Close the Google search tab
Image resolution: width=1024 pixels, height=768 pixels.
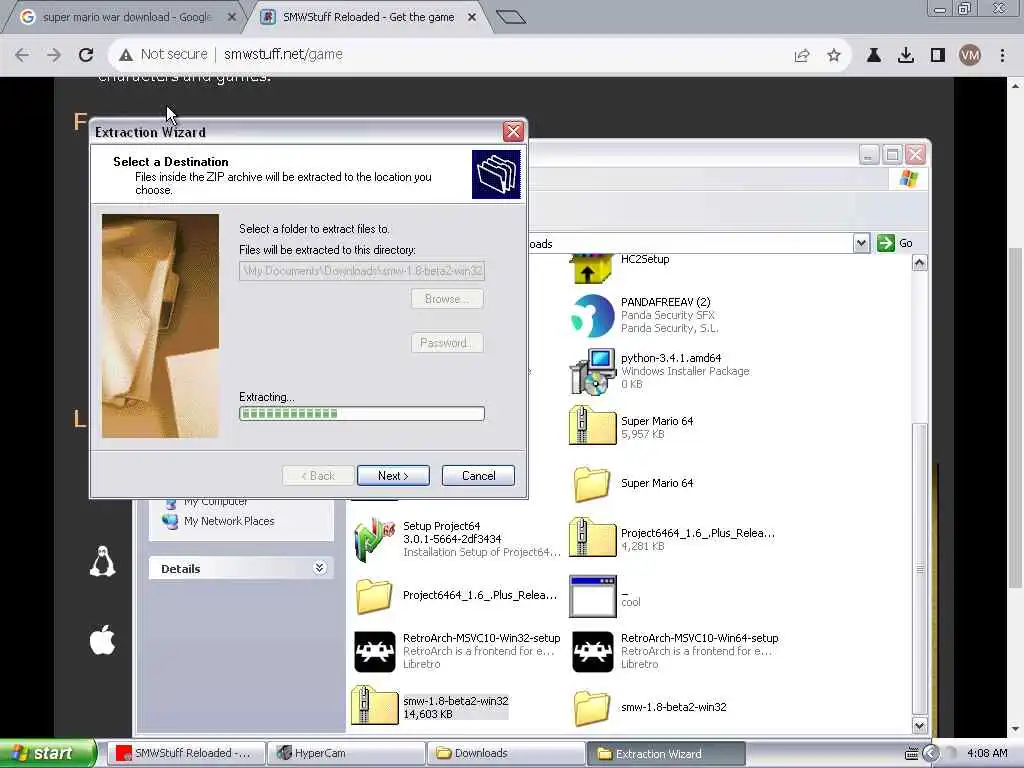click(x=231, y=18)
